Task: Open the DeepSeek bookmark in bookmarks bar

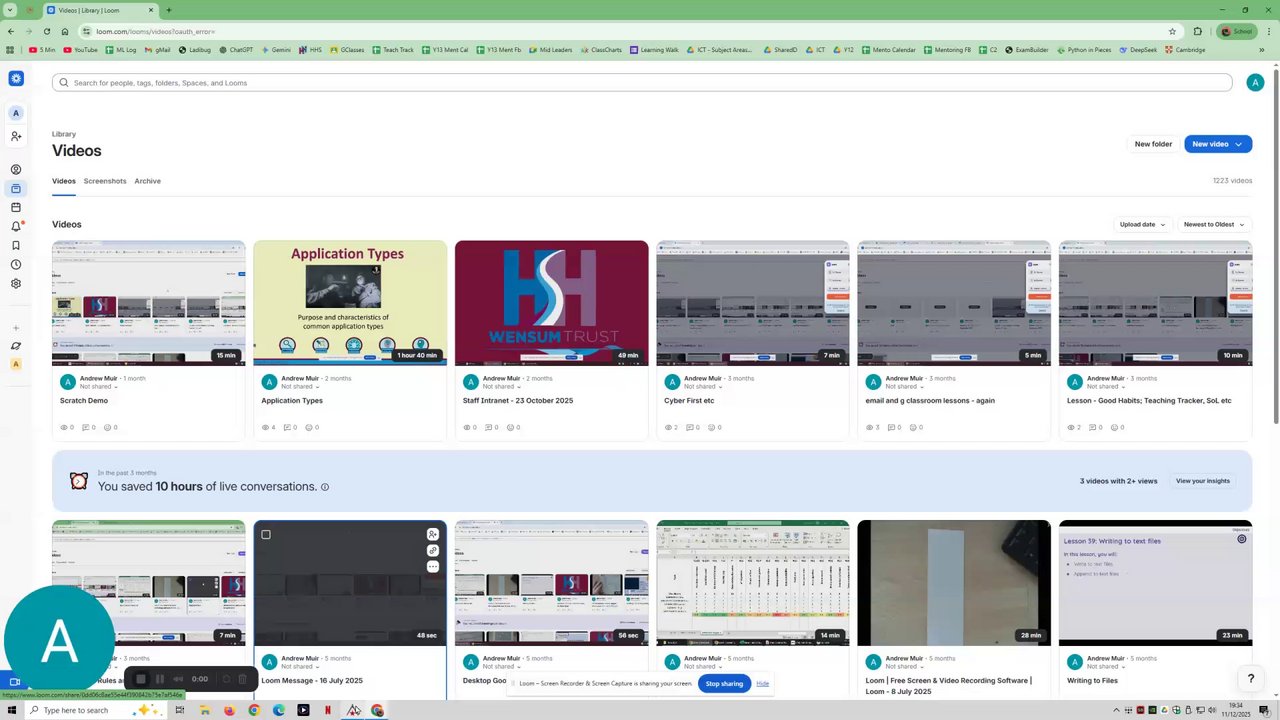Action: pyautogui.click(x=1138, y=50)
